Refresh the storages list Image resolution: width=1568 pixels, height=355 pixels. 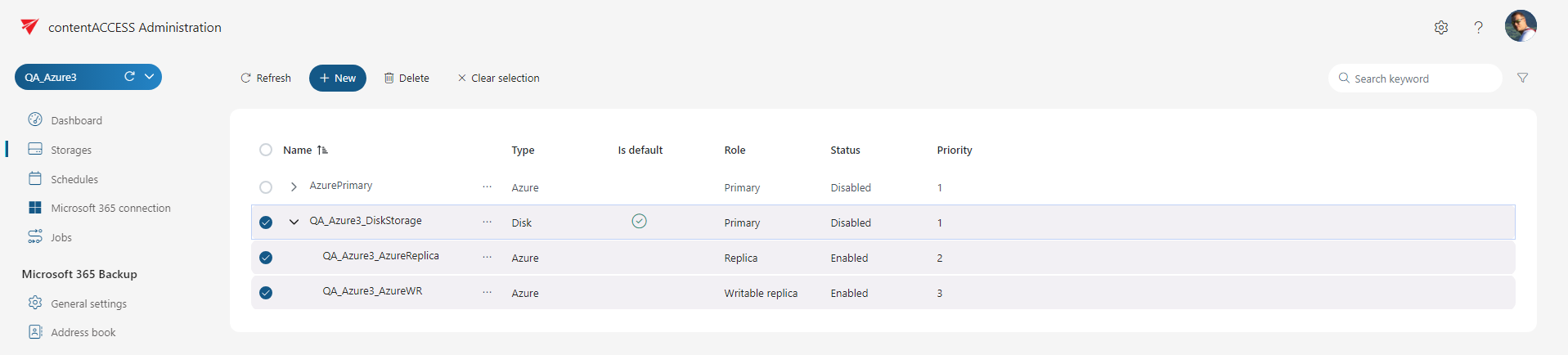click(x=266, y=78)
